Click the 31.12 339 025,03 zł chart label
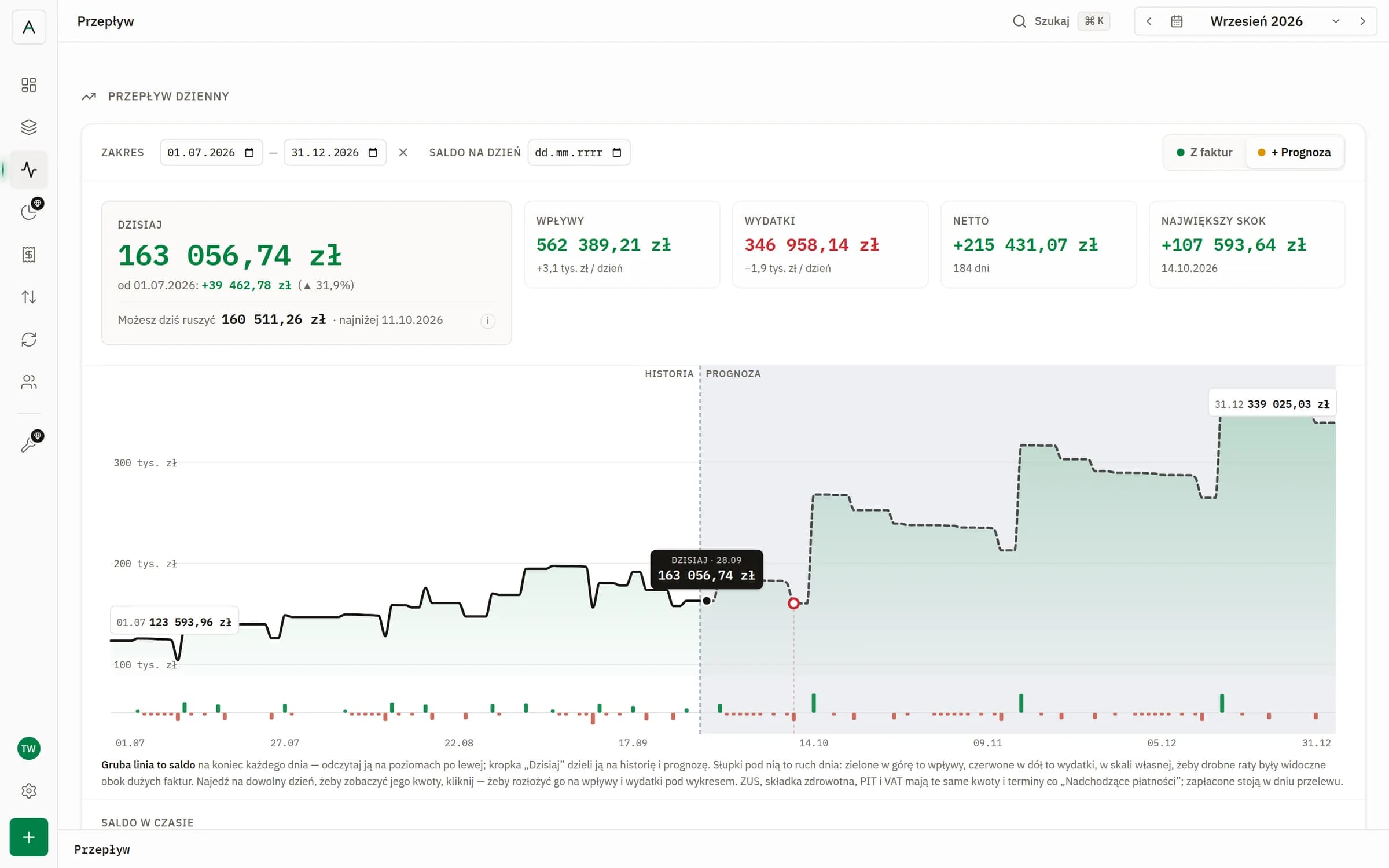 tap(1272, 404)
